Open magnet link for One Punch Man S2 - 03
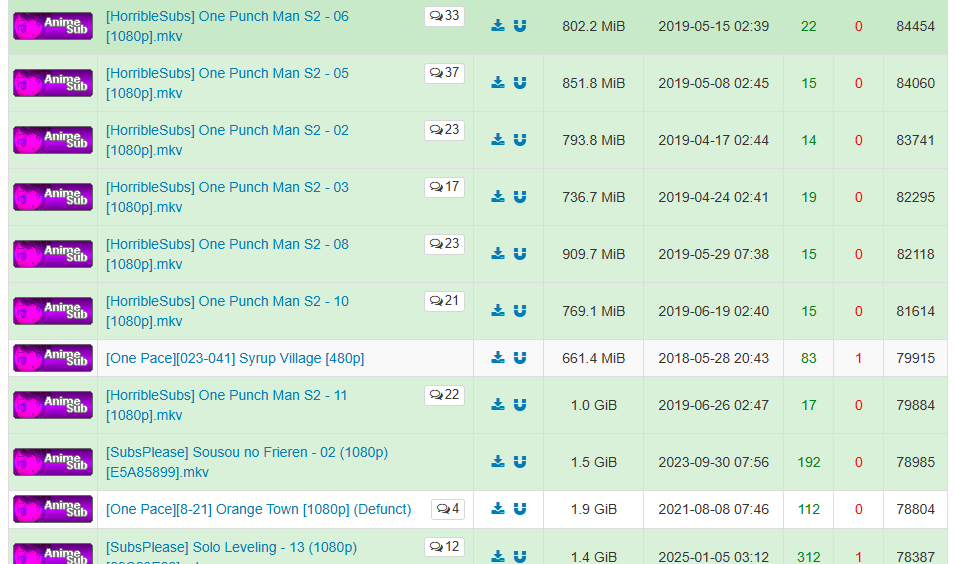This screenshot has height=564, width=955. click(520, 197)
